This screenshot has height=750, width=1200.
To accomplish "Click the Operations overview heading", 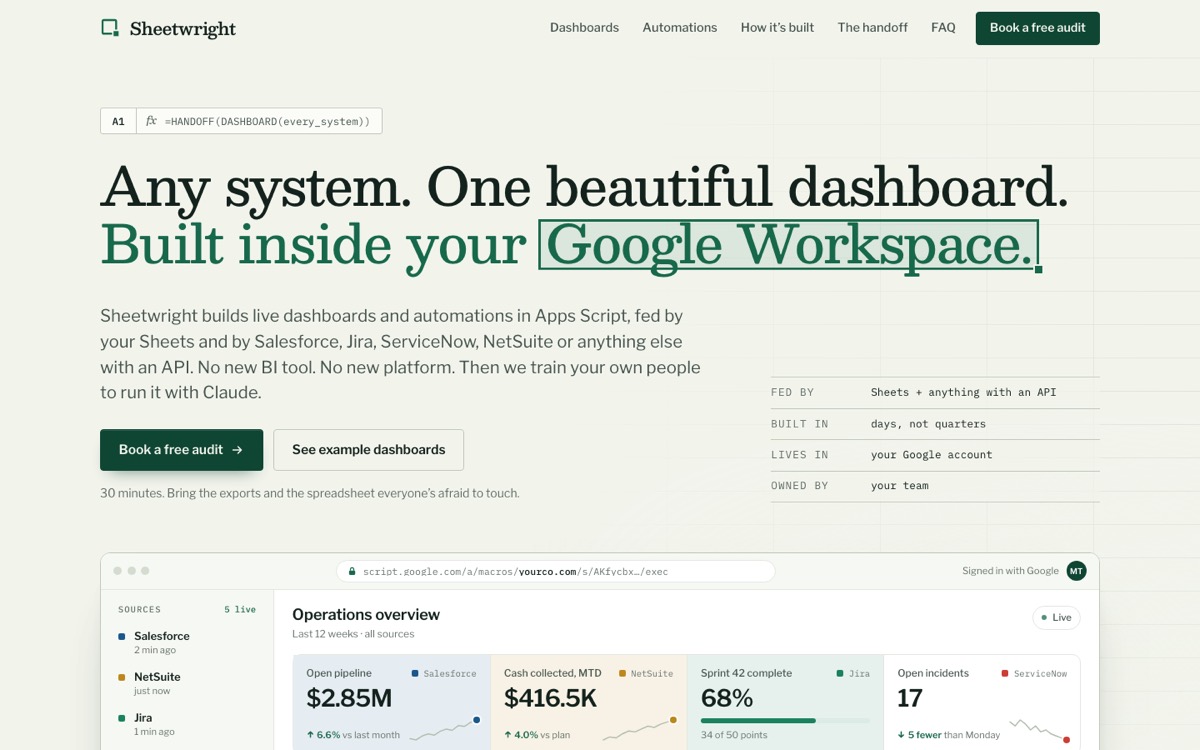I will pos(366,614).
